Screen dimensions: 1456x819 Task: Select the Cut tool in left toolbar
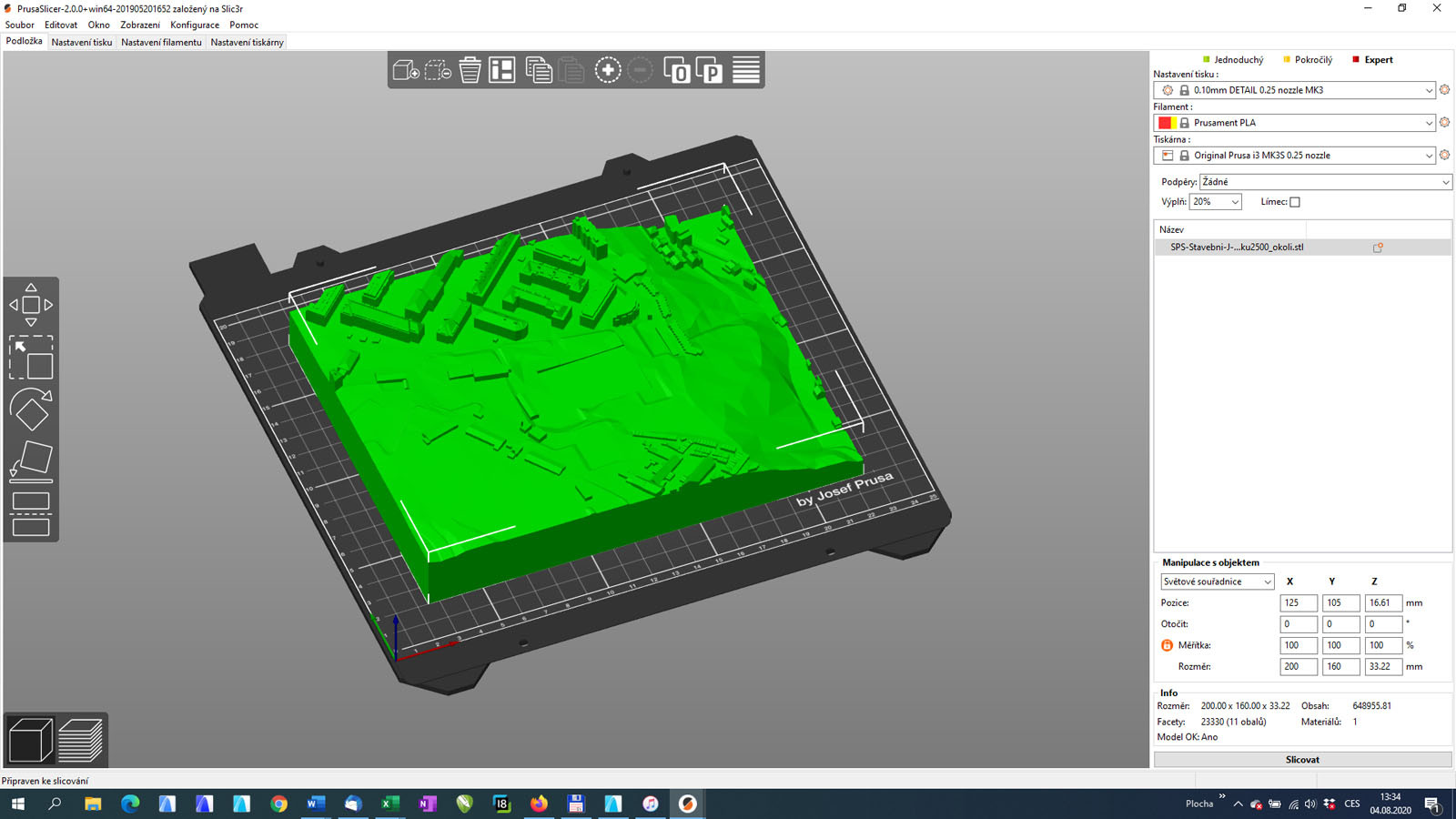pos(31,513)
